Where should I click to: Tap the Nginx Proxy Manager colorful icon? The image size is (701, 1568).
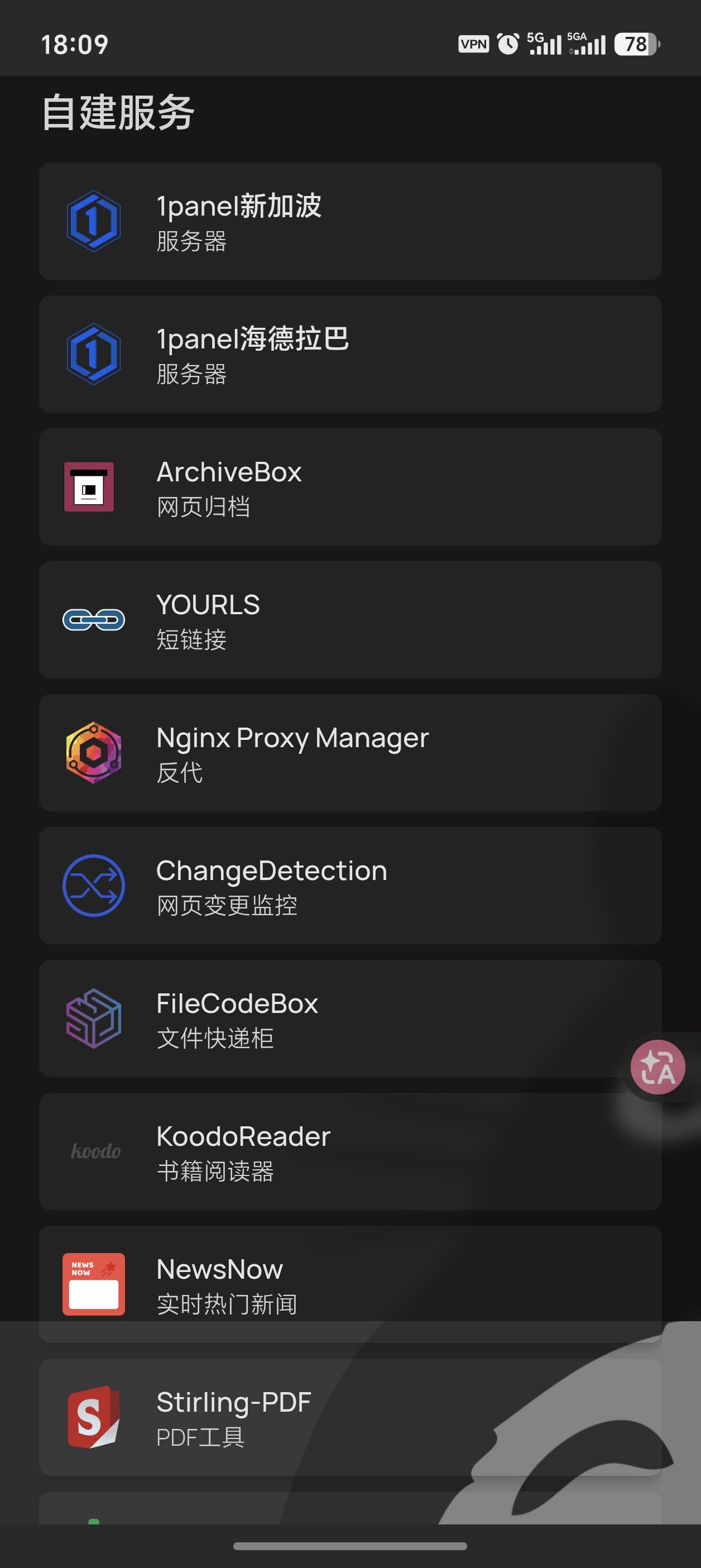point(93,752)
